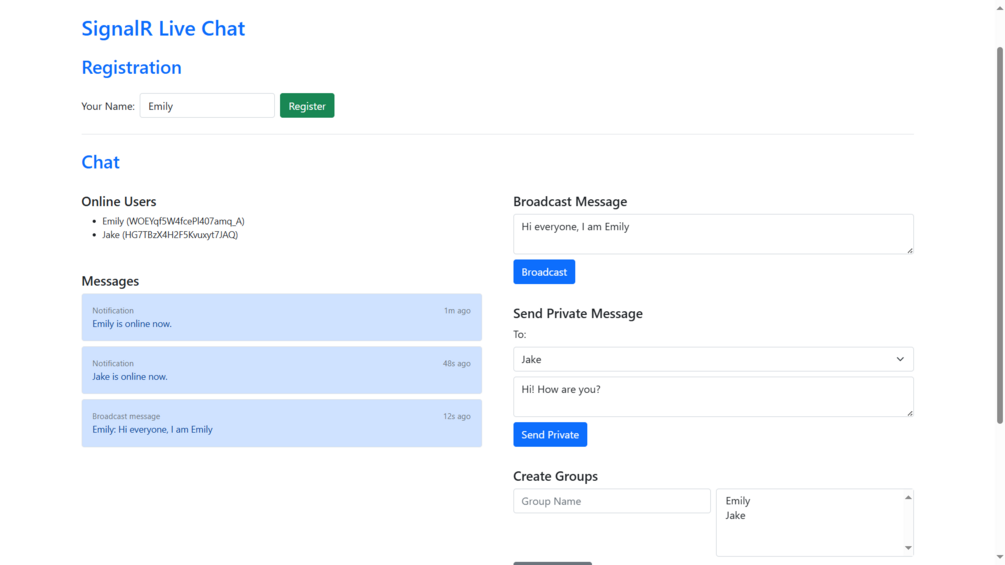Click the Online Users heading
Image resolution: width=1005 pixels, height=565 pixels.
[x=119, y=201]
